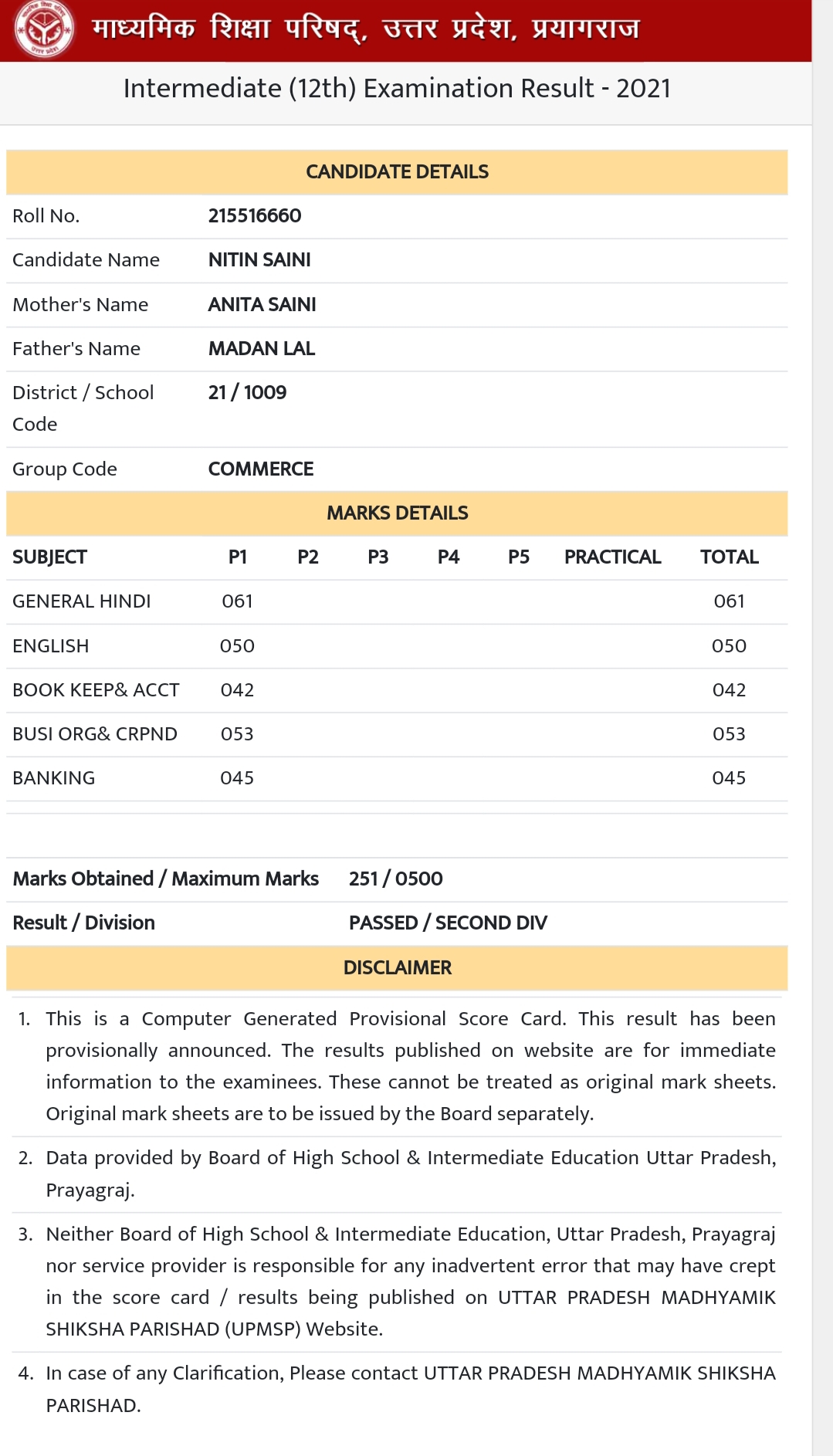Click the ENGLISH total marks 050
The width and height of the screenshot is (833, 1456).
click(x=729, y=646)
